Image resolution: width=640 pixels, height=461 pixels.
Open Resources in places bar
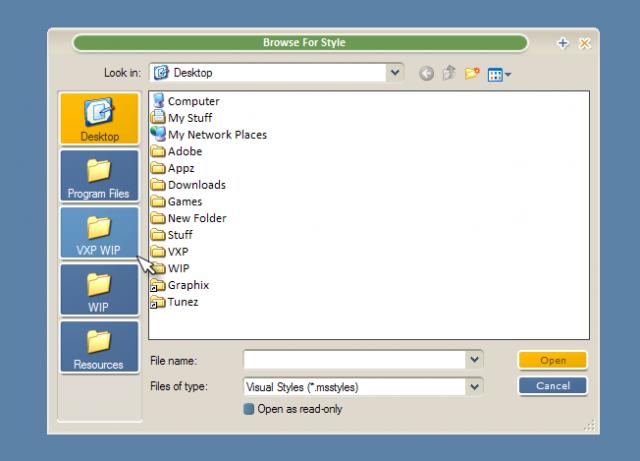tap(100, 347)
